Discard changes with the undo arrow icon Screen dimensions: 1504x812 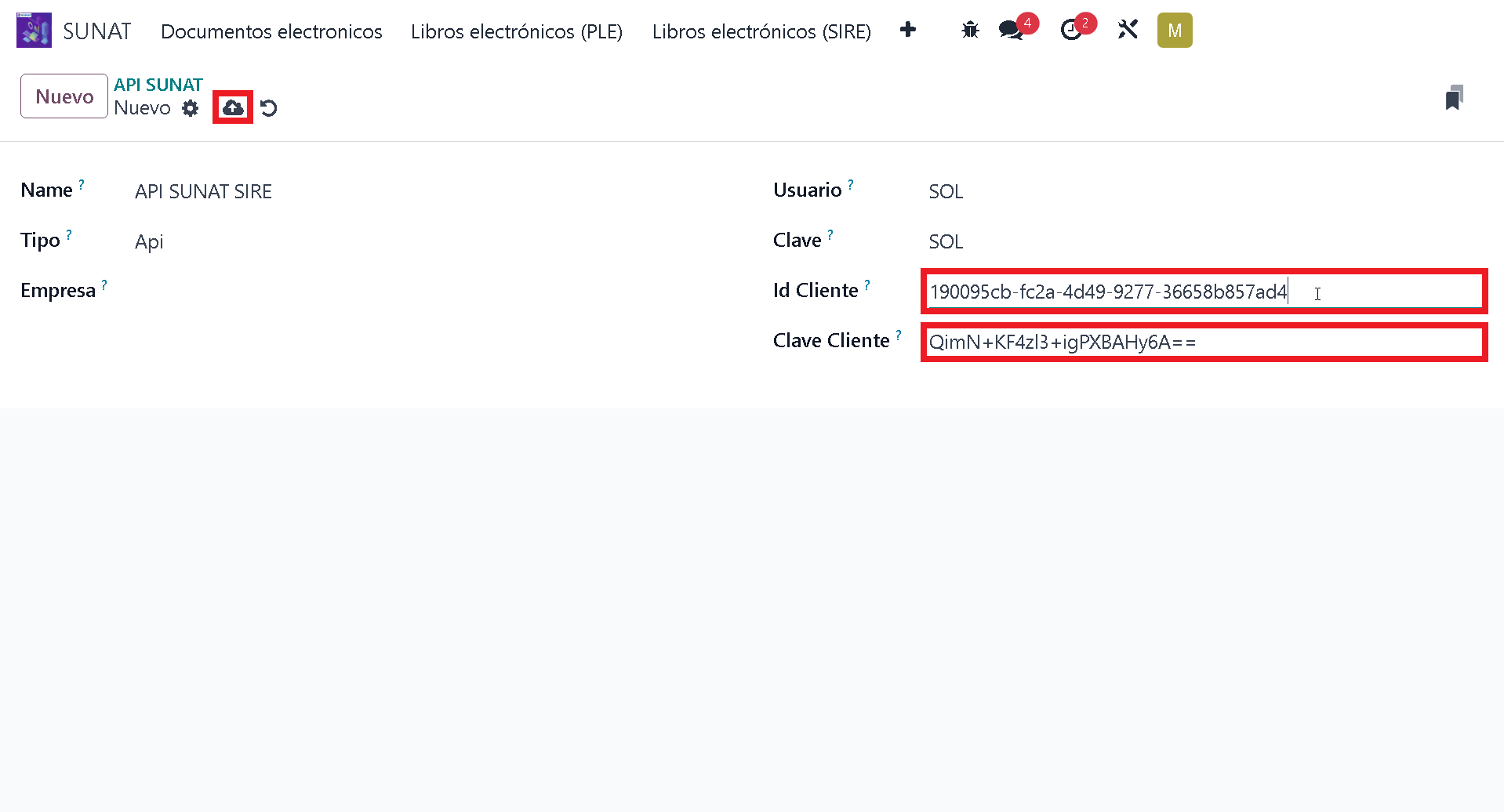269,108
